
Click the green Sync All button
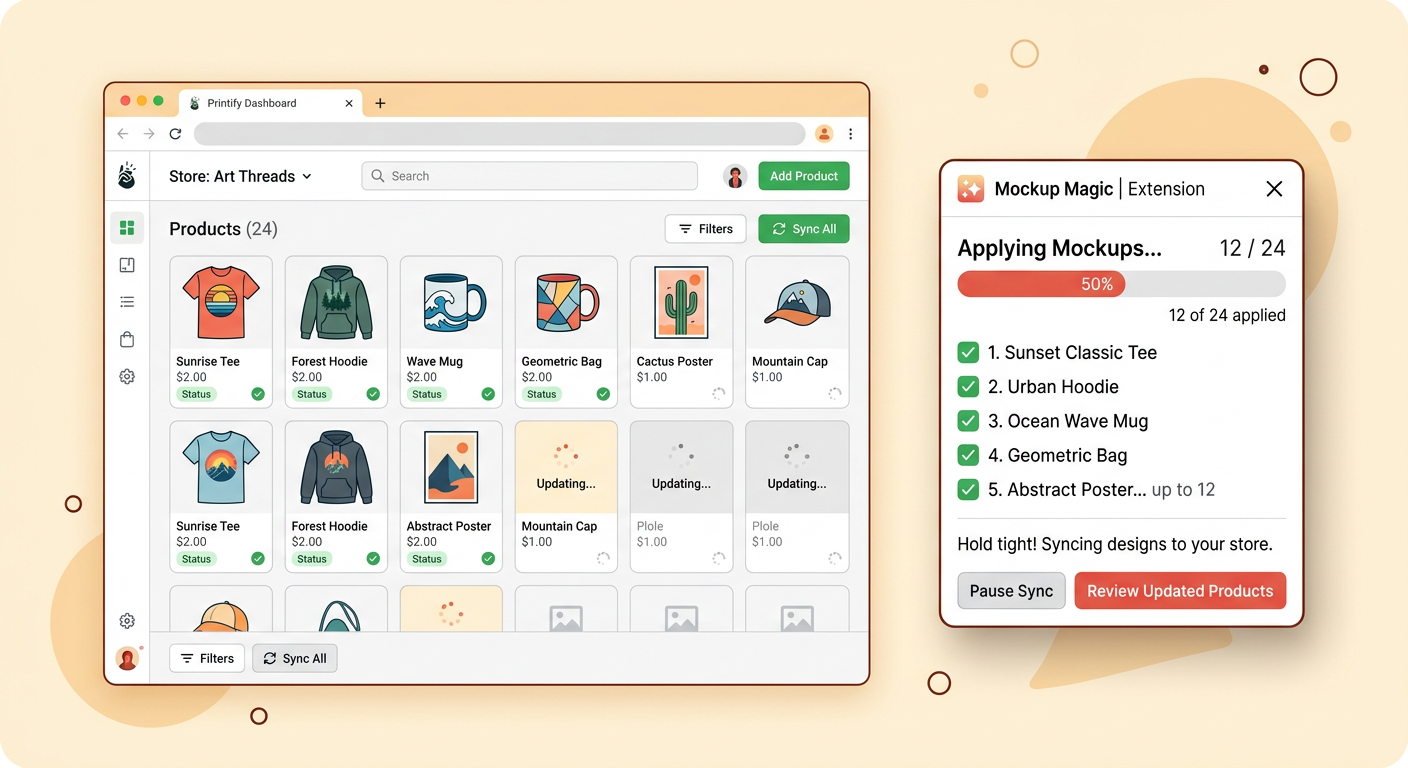click(x=804, y=229)
